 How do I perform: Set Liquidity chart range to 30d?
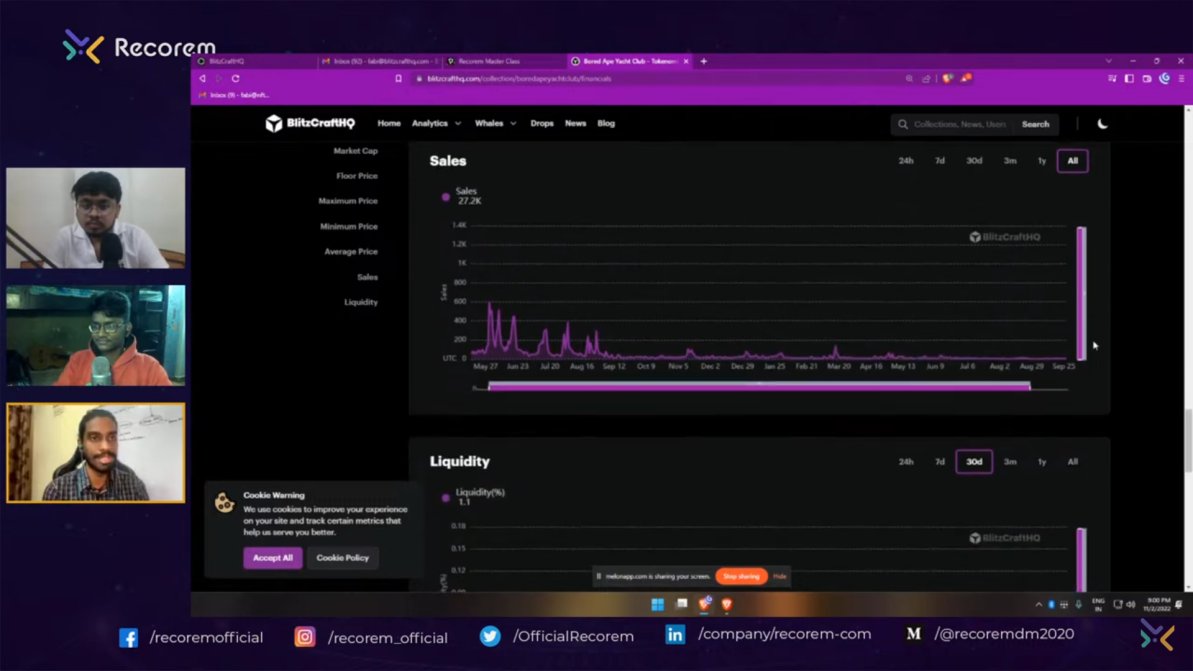(x=974, y=462)
